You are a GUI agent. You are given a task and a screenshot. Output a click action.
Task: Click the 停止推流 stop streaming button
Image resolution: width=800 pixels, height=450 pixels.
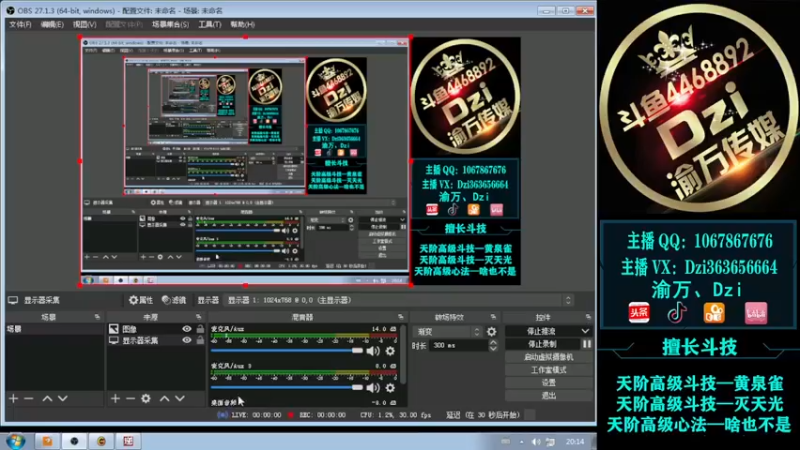[542, 332]
